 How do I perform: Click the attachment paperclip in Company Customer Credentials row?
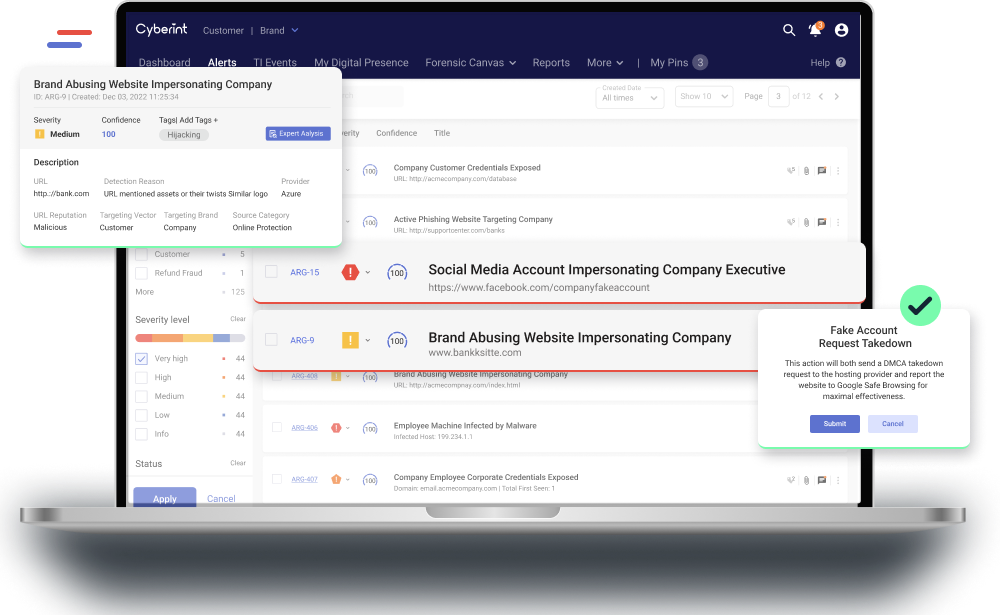coord(807,171)
